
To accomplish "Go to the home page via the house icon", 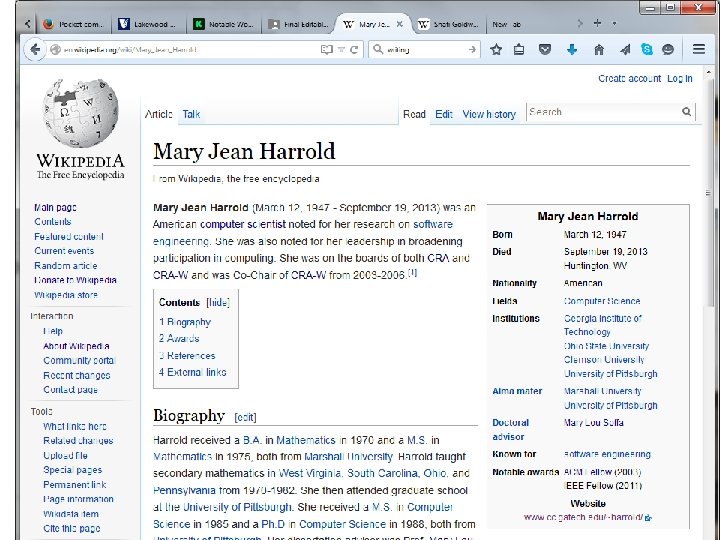I will 599,49.
